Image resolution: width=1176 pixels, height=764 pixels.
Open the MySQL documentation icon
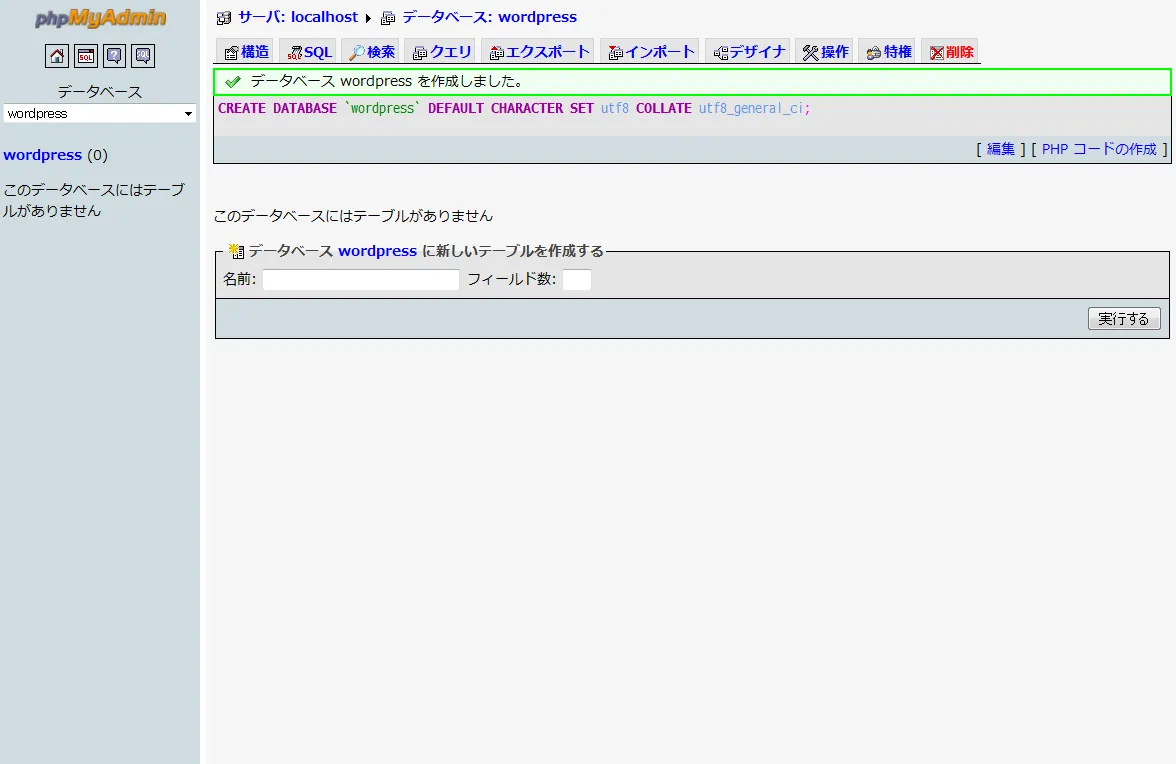click(142, 56)
